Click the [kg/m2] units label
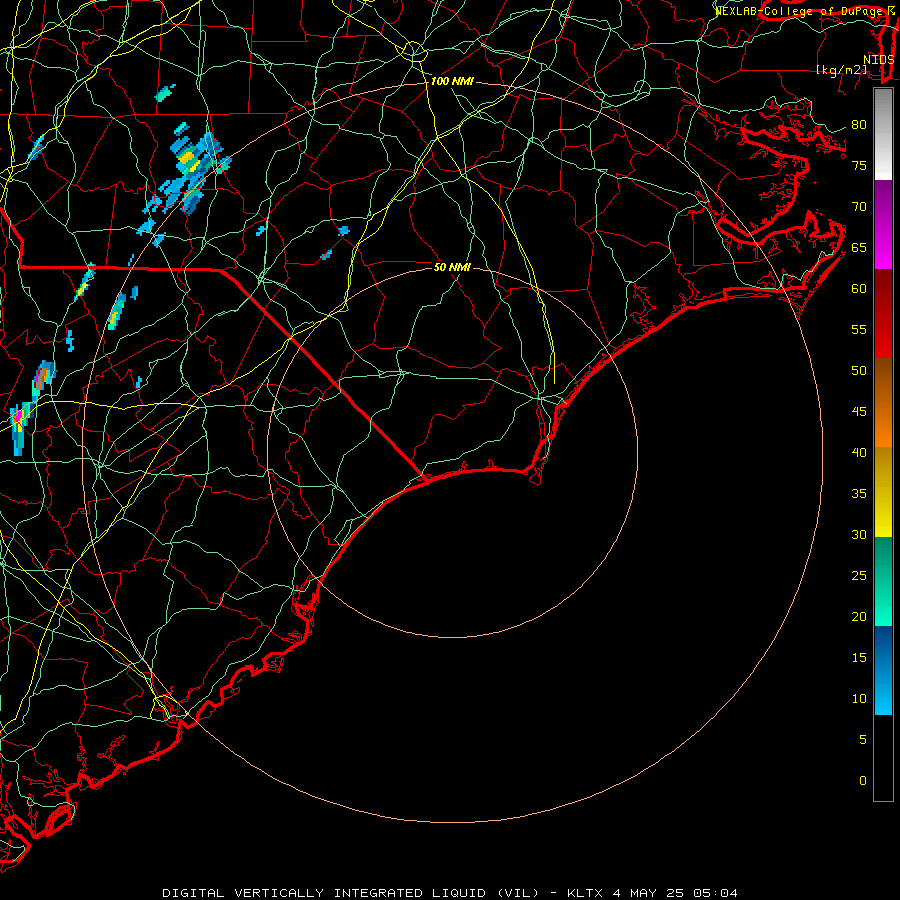Viewport: 900px width, 900px height. [x=842, y=70]
